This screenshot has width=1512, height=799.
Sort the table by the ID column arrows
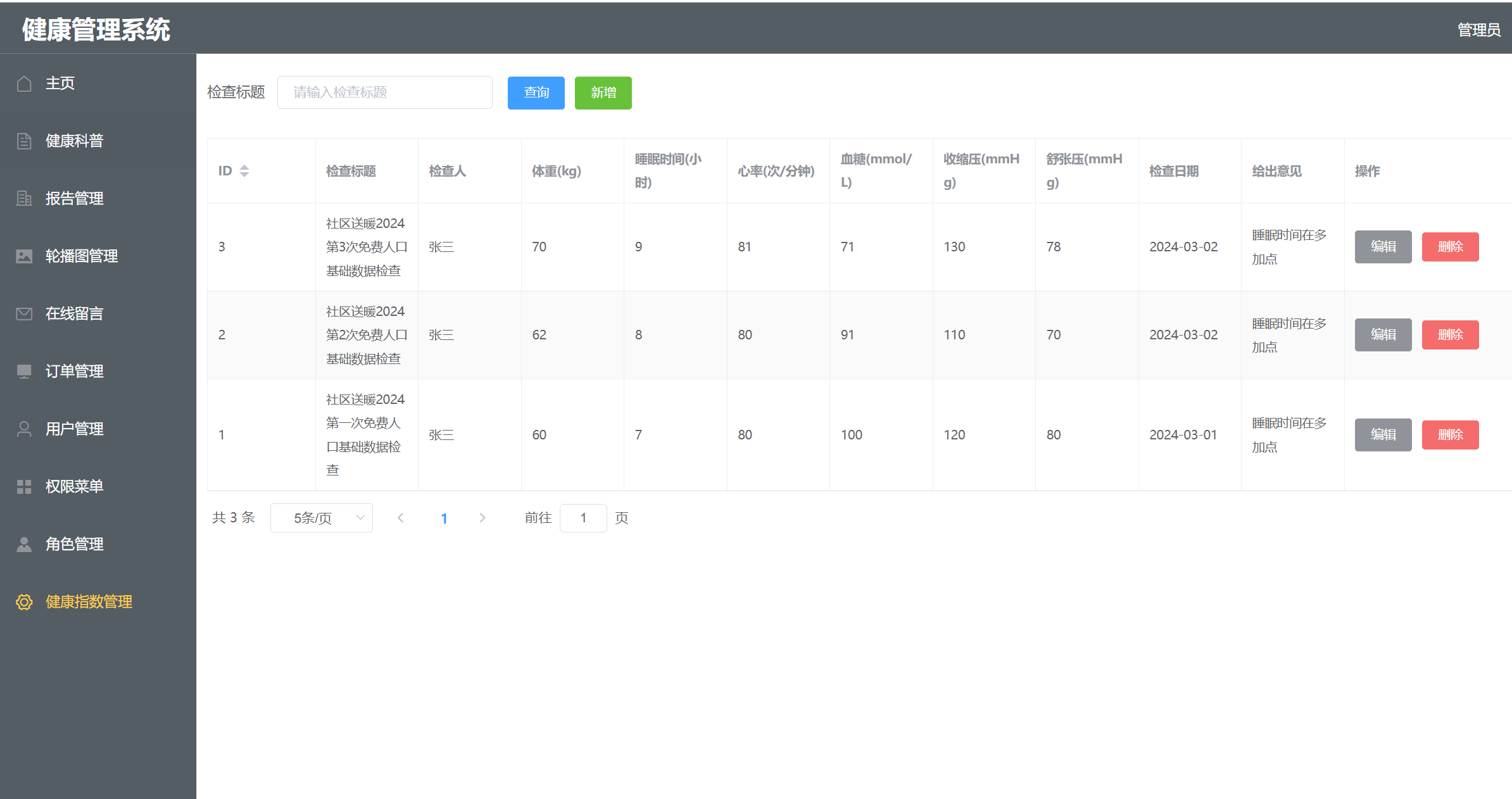244,171
